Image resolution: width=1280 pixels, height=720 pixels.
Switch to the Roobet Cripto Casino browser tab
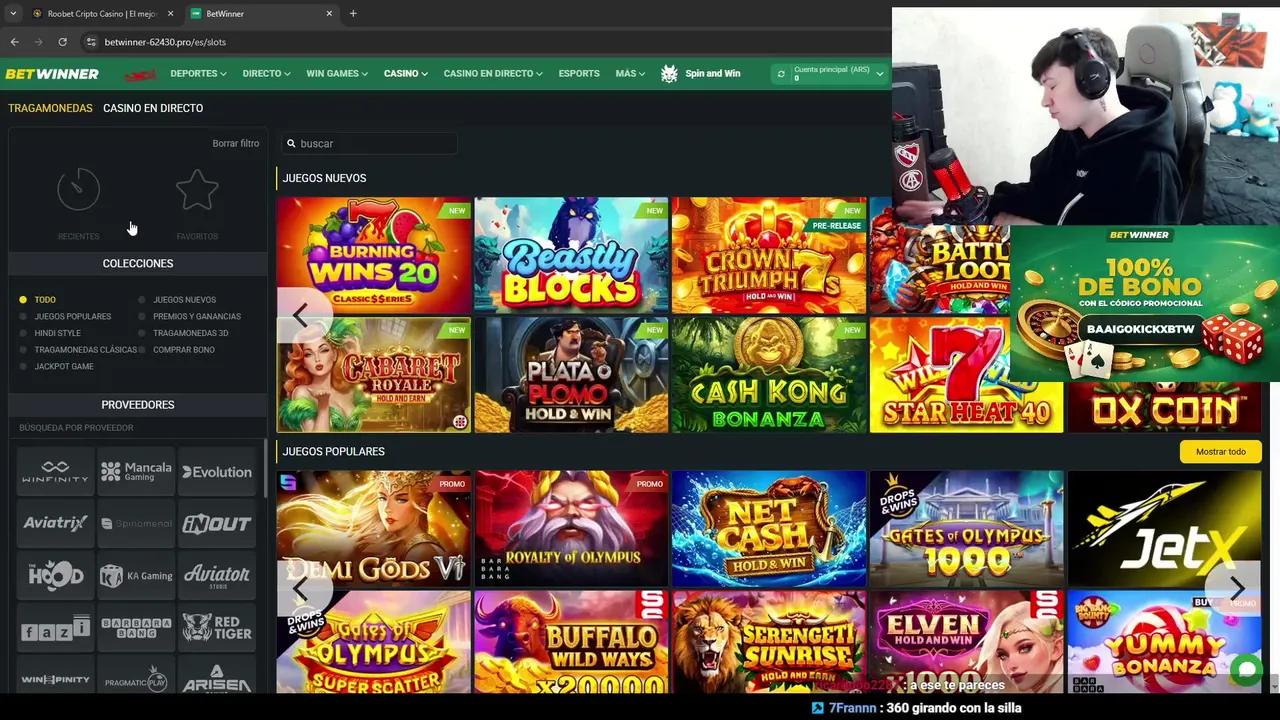tap(103, 14)
